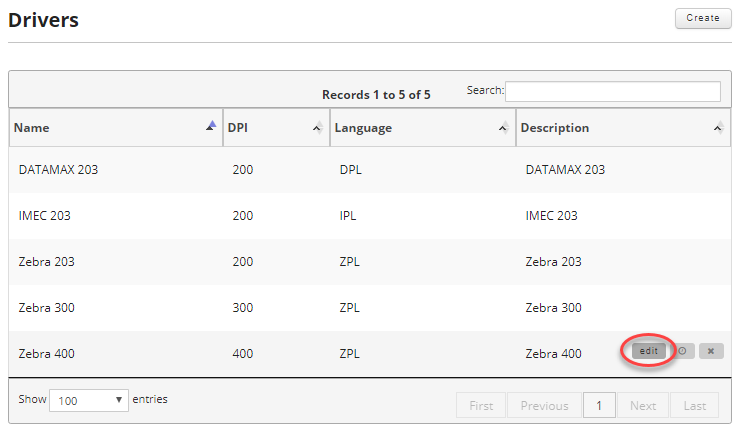
Task: Sort by Description column arrow
Action: click(718, 128)
